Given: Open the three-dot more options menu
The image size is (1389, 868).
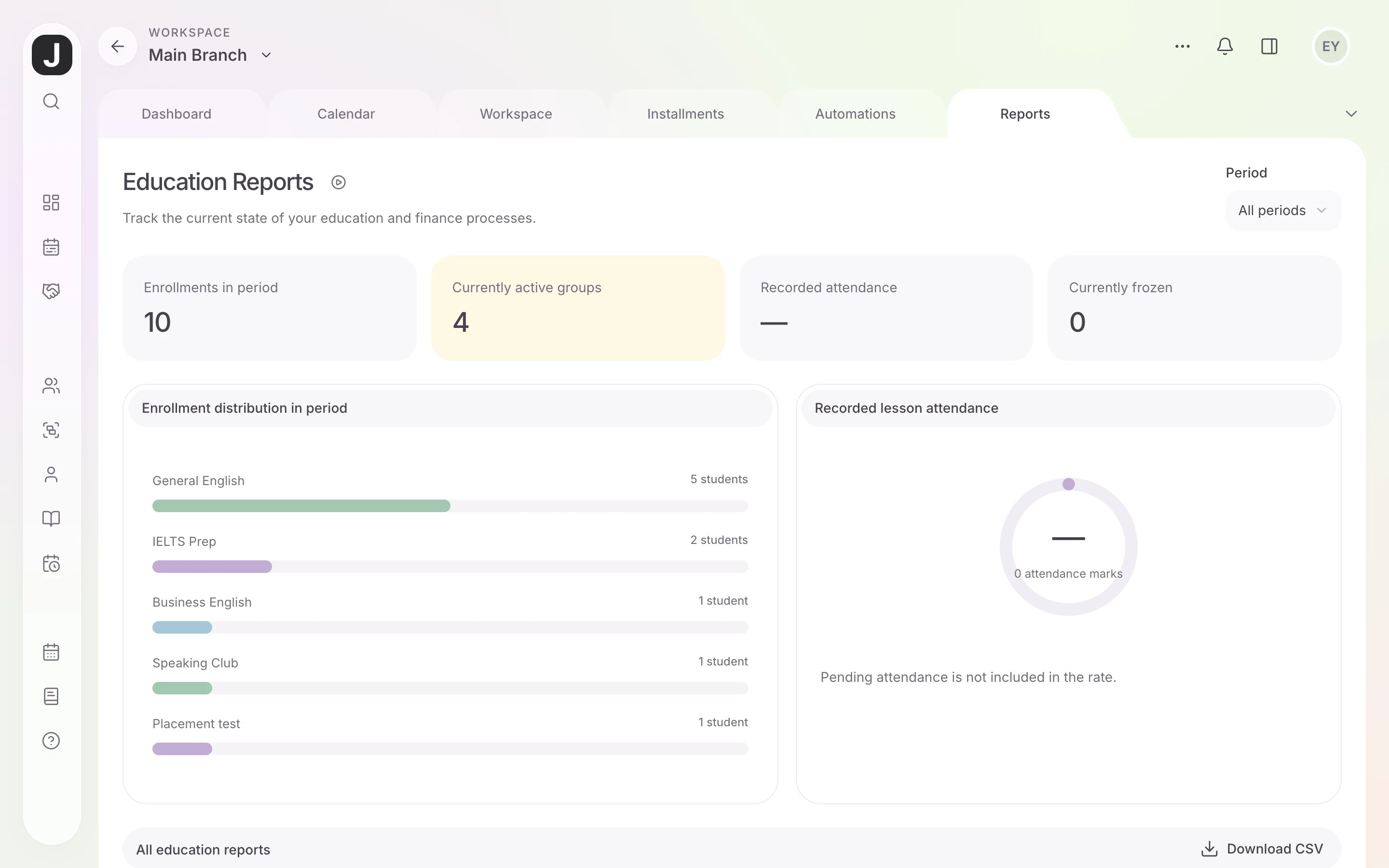Looking at the screenshot, I should click(x=1183, y=46).
